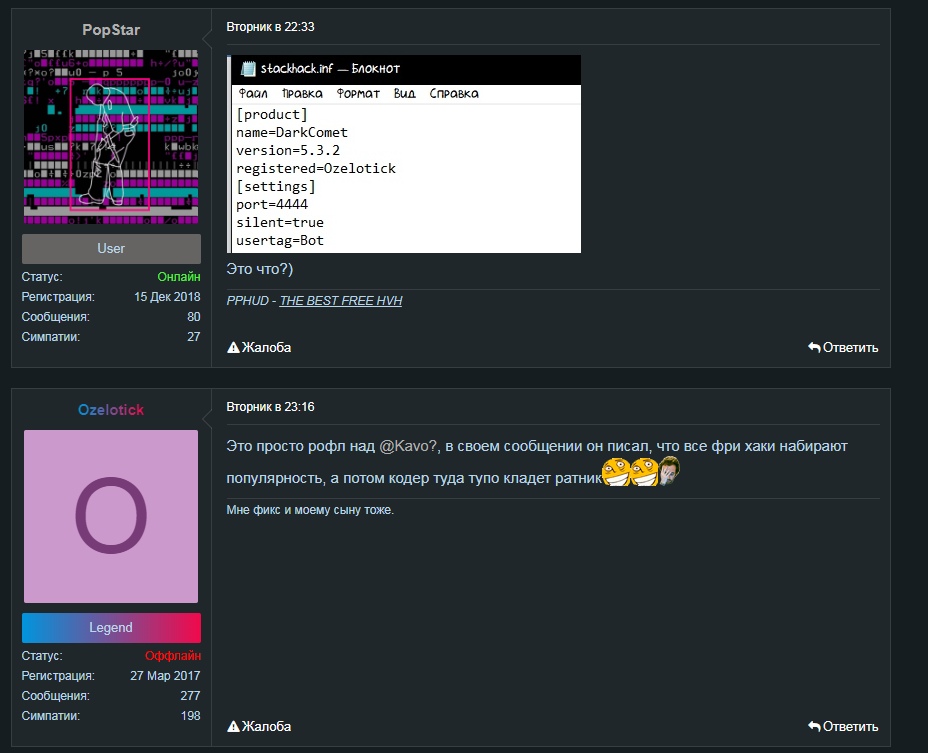Open the PopStar username profile link

point(111,30)
